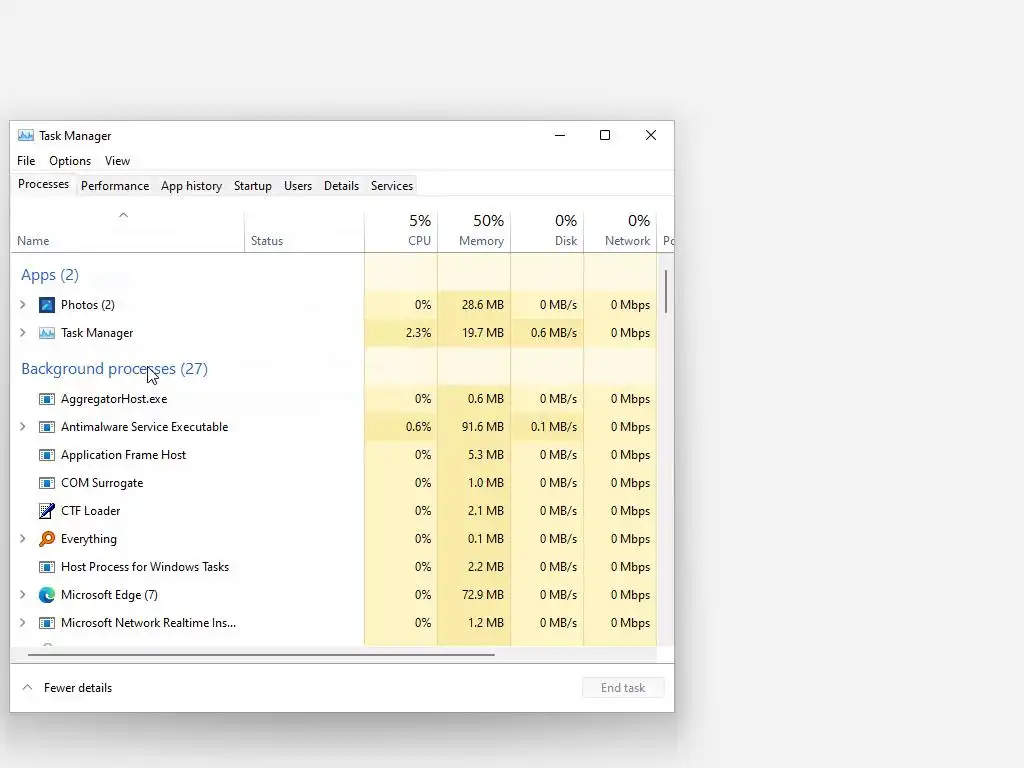
Task: Expand the Everything process row
Action: pyautogui.click(x=23, y=539)
